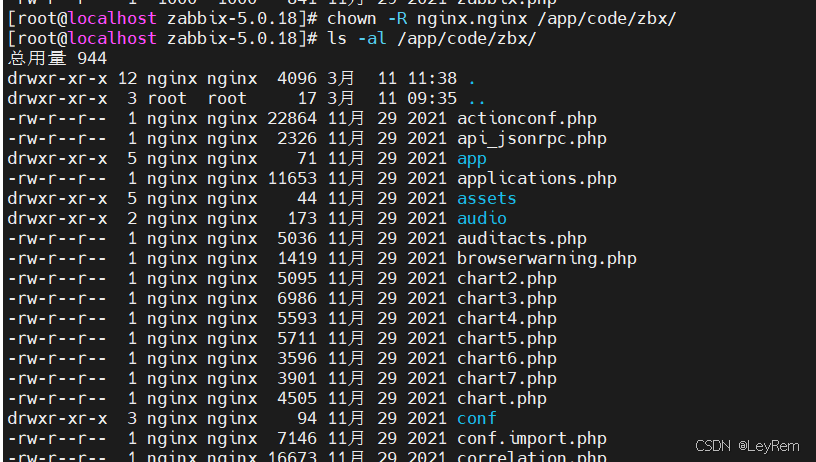Click the size value 5095

tap(297, 279)
